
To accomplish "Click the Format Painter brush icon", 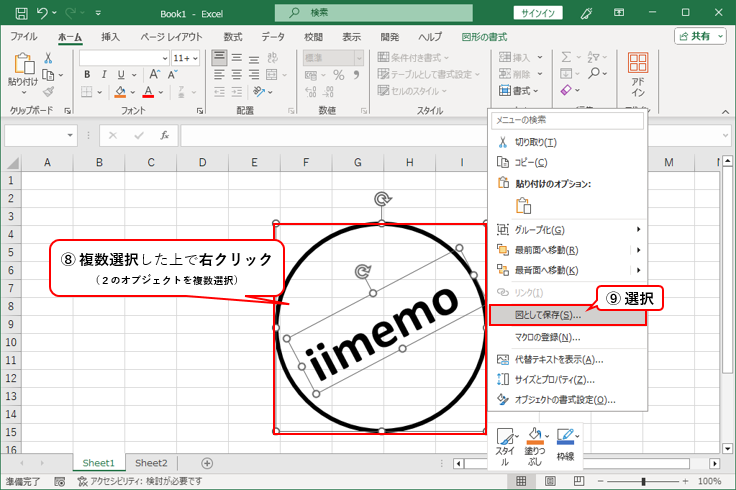I will click(x=48, y=92).
